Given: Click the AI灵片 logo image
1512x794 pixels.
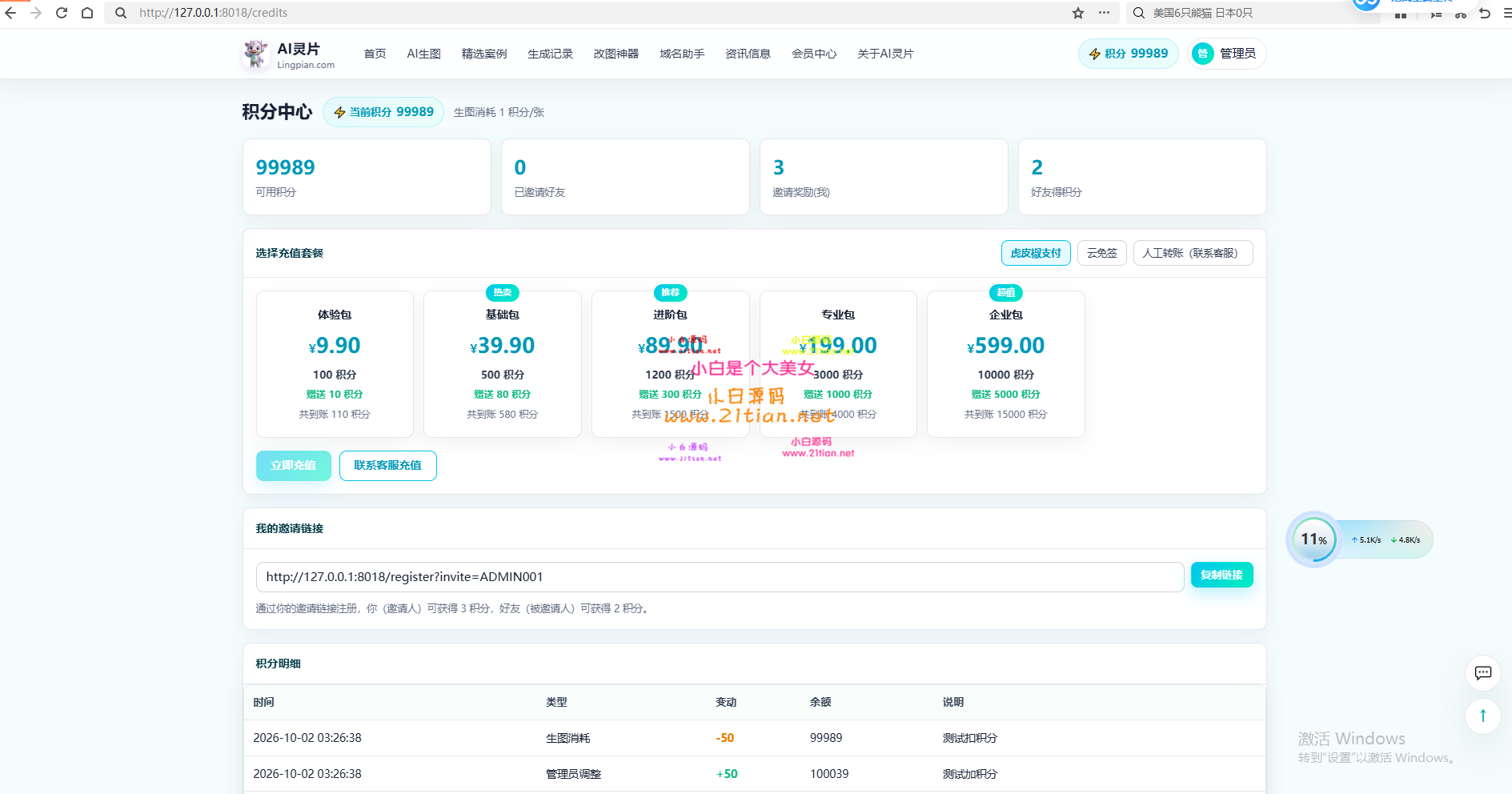Looking at the screenshot, I should coord(256,54).
